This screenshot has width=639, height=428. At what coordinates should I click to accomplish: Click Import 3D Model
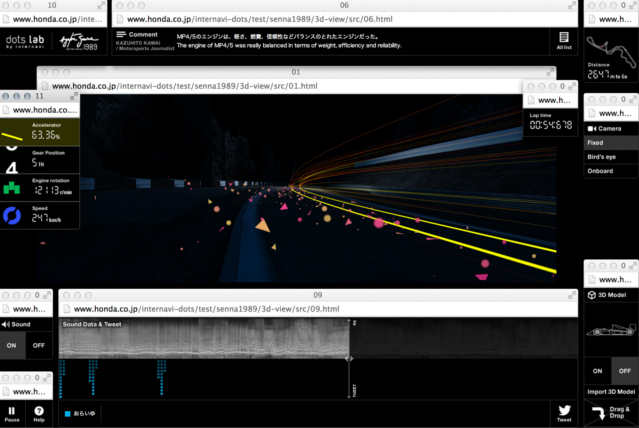click(x=611, y=392)
